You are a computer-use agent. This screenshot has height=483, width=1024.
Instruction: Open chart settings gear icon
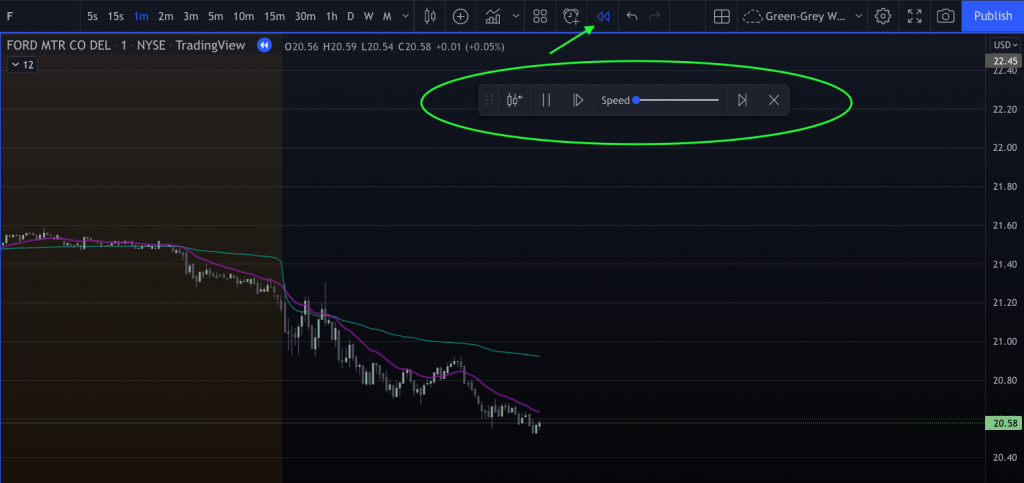pos(883,16)
